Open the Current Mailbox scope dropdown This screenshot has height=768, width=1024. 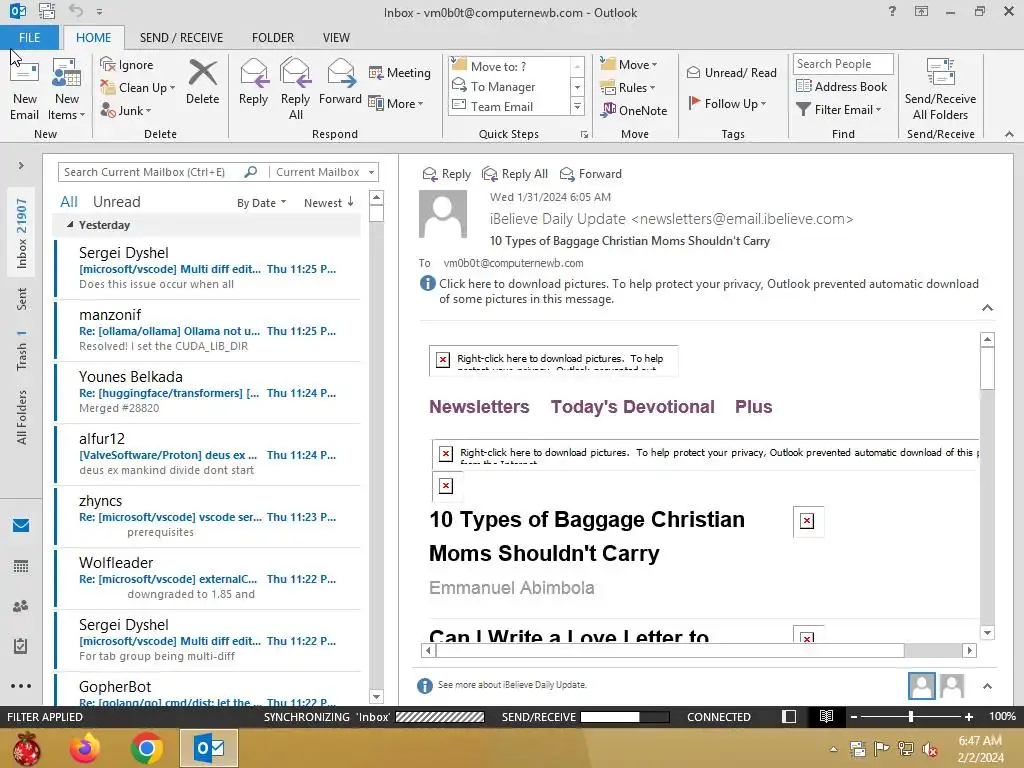(x=325, y=172)
